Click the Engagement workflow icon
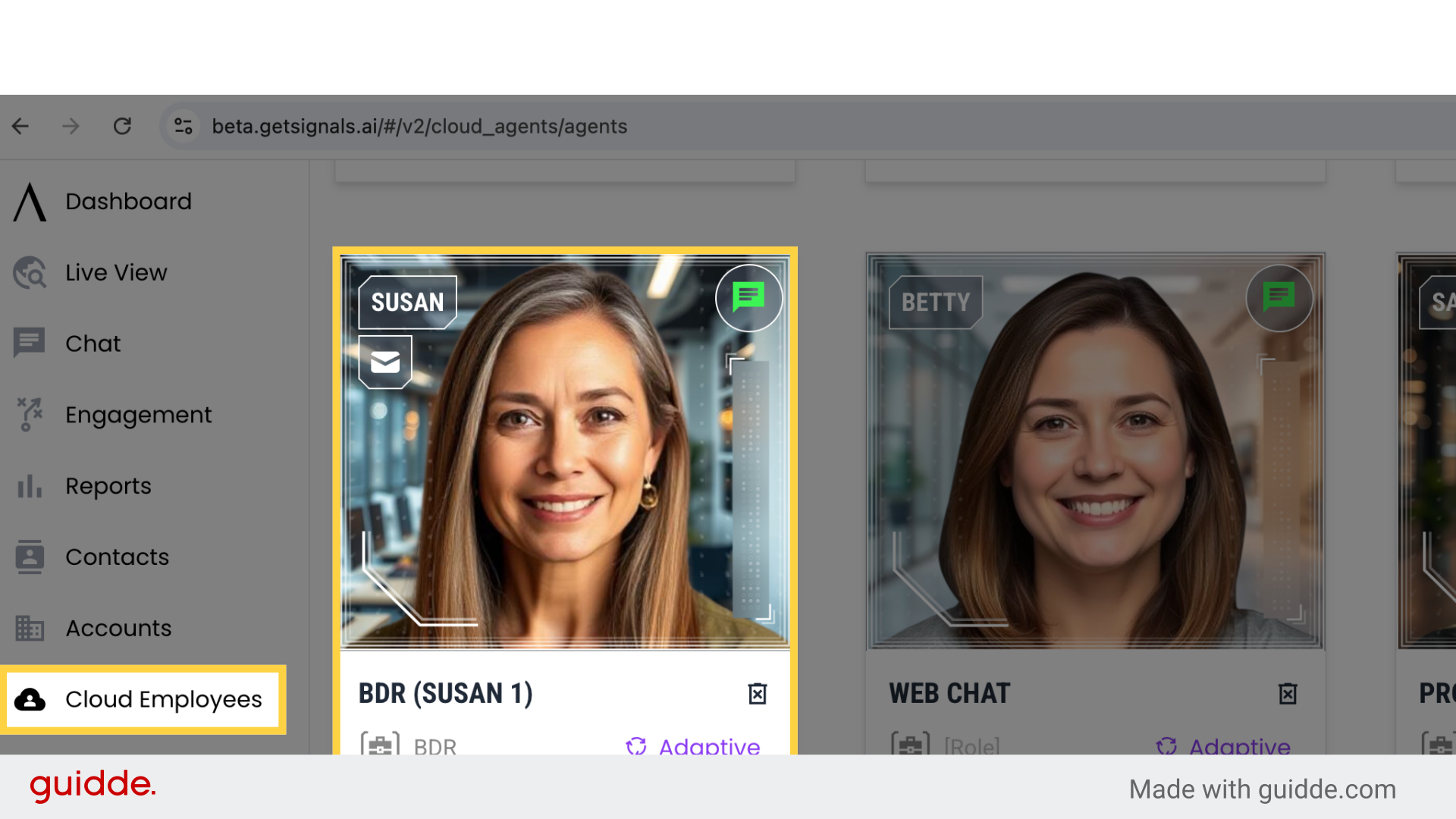Screen dimensions: 1456x819 (30, 415)
